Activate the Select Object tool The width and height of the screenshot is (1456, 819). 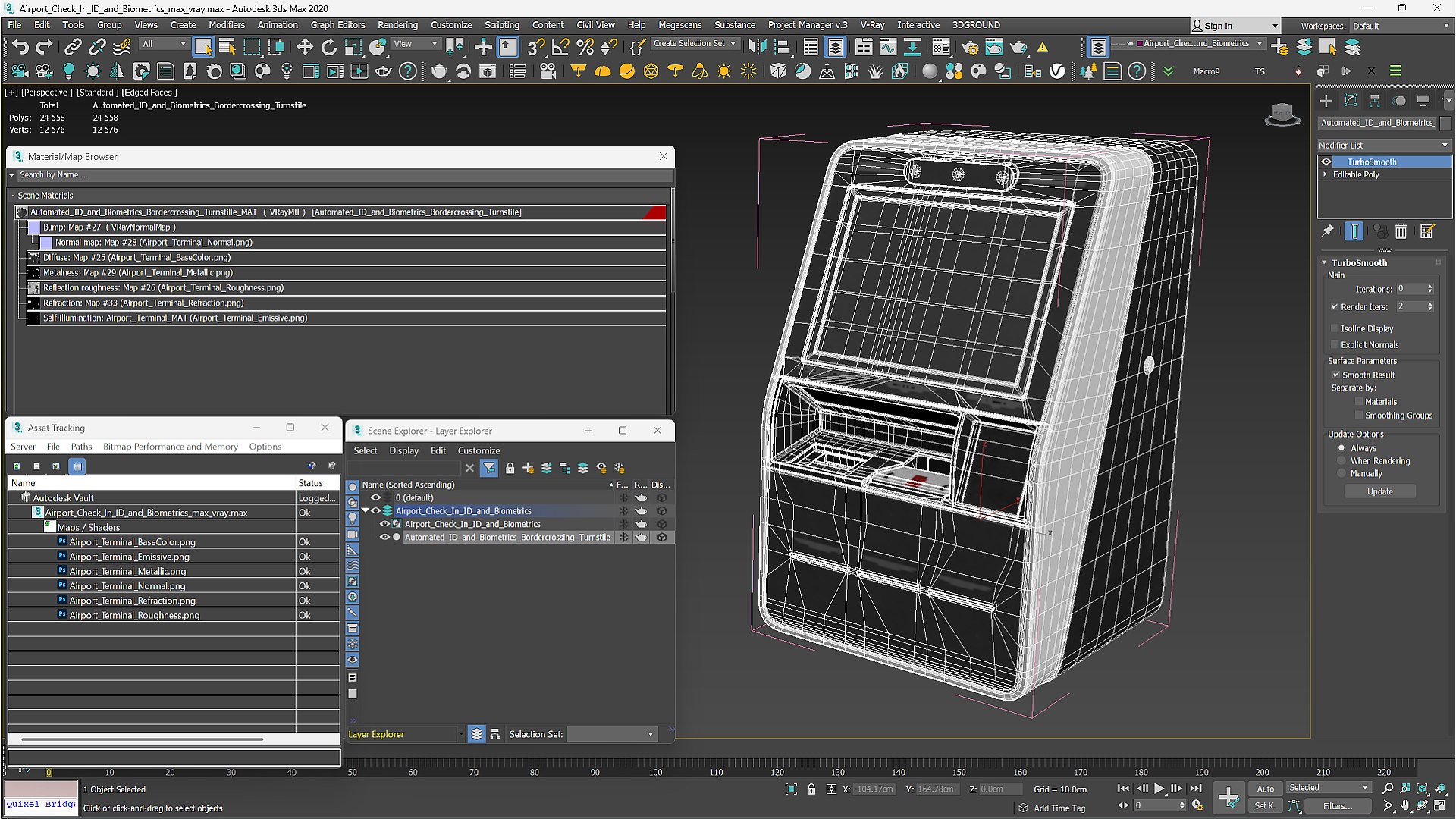click(202, 47)
